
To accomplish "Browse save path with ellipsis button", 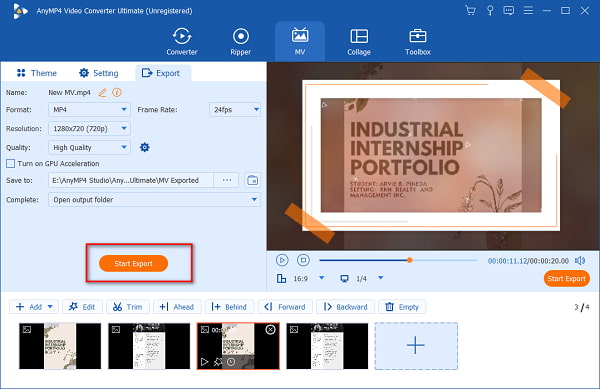I will (x=227, y=180).
